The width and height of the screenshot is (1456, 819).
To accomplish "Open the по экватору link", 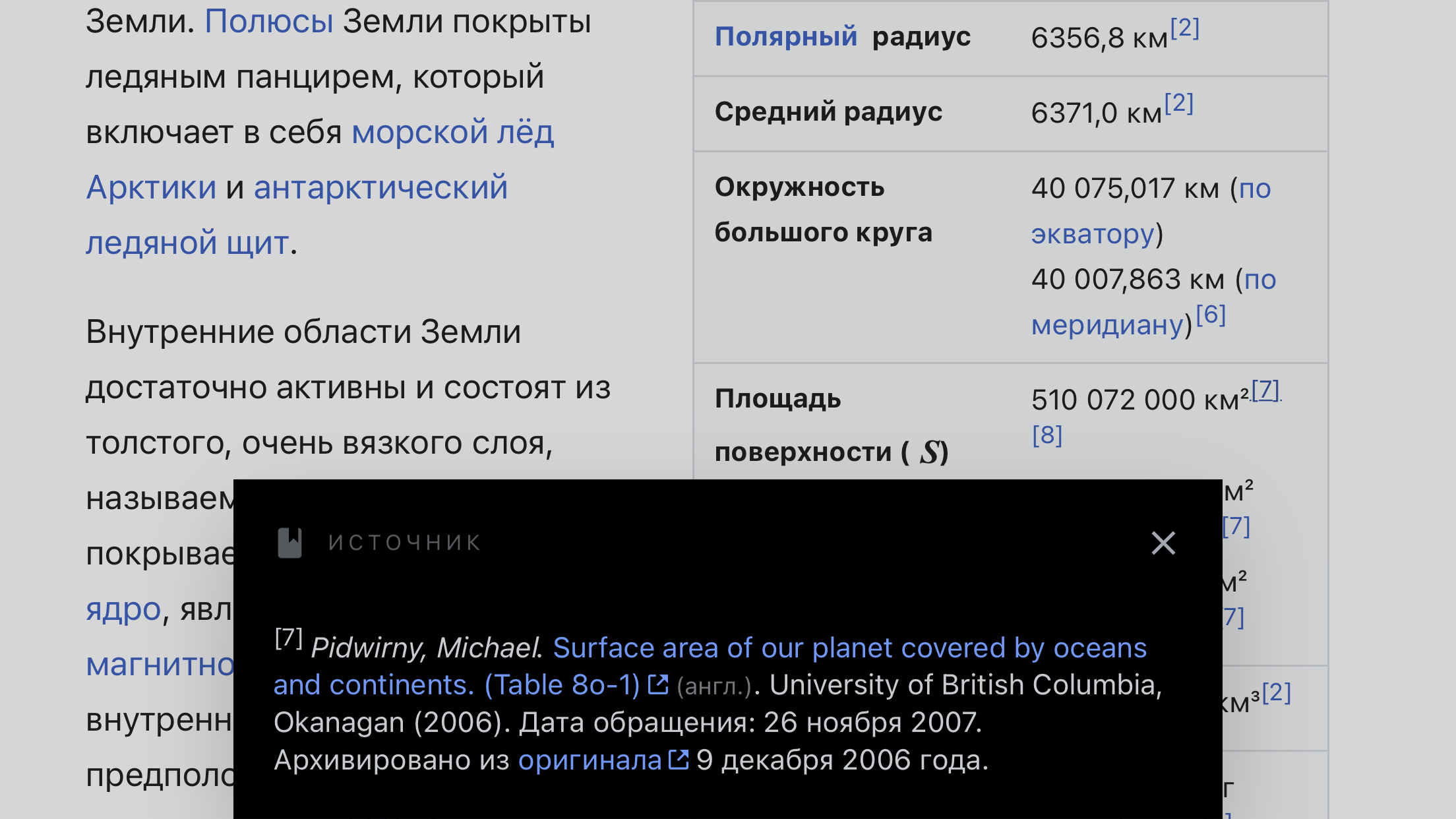I will tap(1151, 211).
